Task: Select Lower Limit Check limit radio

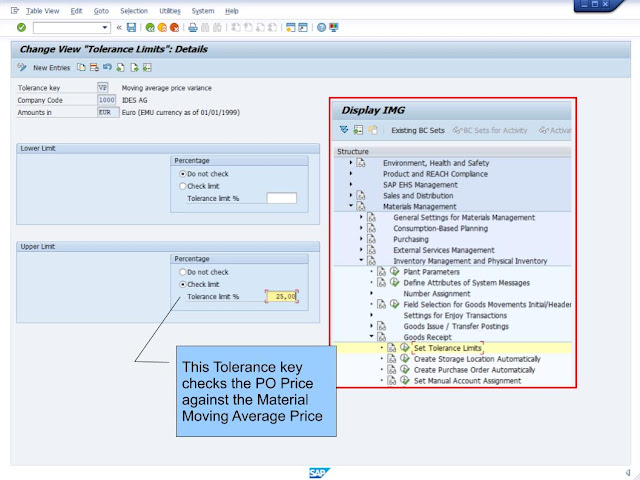Action: coord(182,186)
